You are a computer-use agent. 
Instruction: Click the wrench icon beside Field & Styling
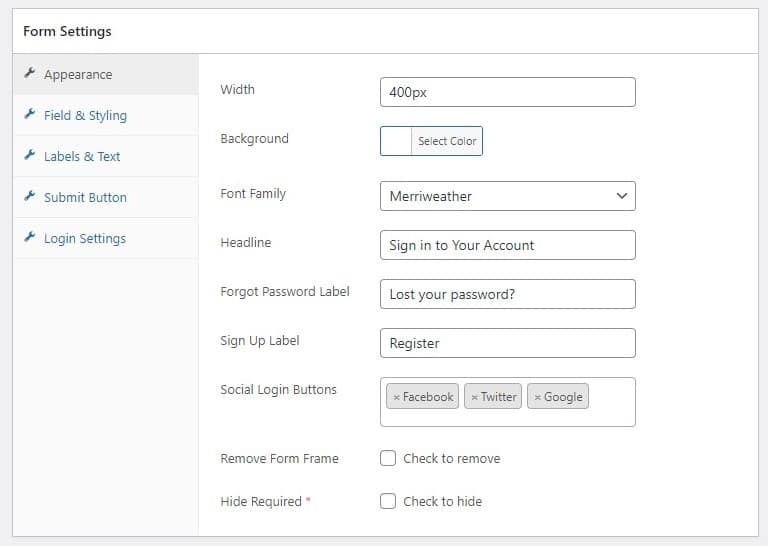30,114
